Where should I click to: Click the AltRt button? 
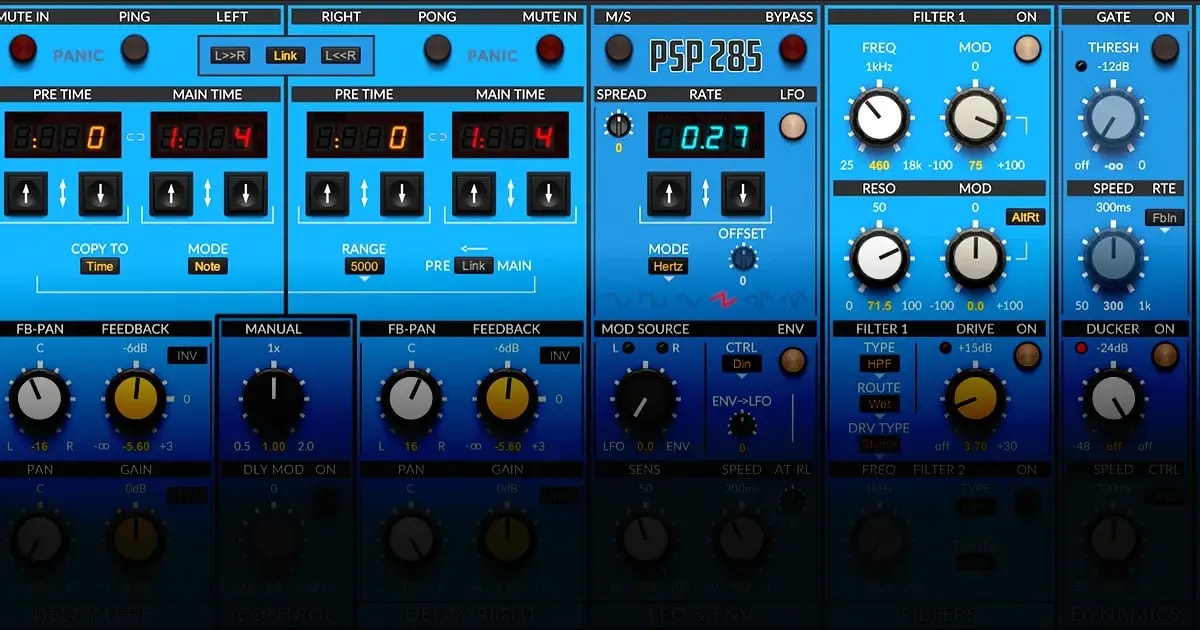click(1026, 217)
